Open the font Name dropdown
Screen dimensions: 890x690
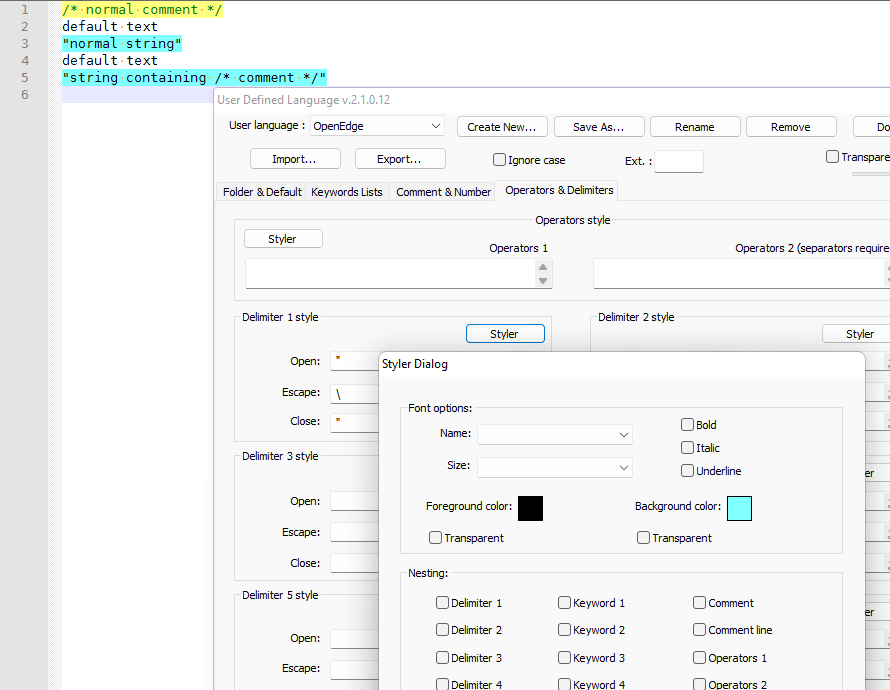[555, 435]
